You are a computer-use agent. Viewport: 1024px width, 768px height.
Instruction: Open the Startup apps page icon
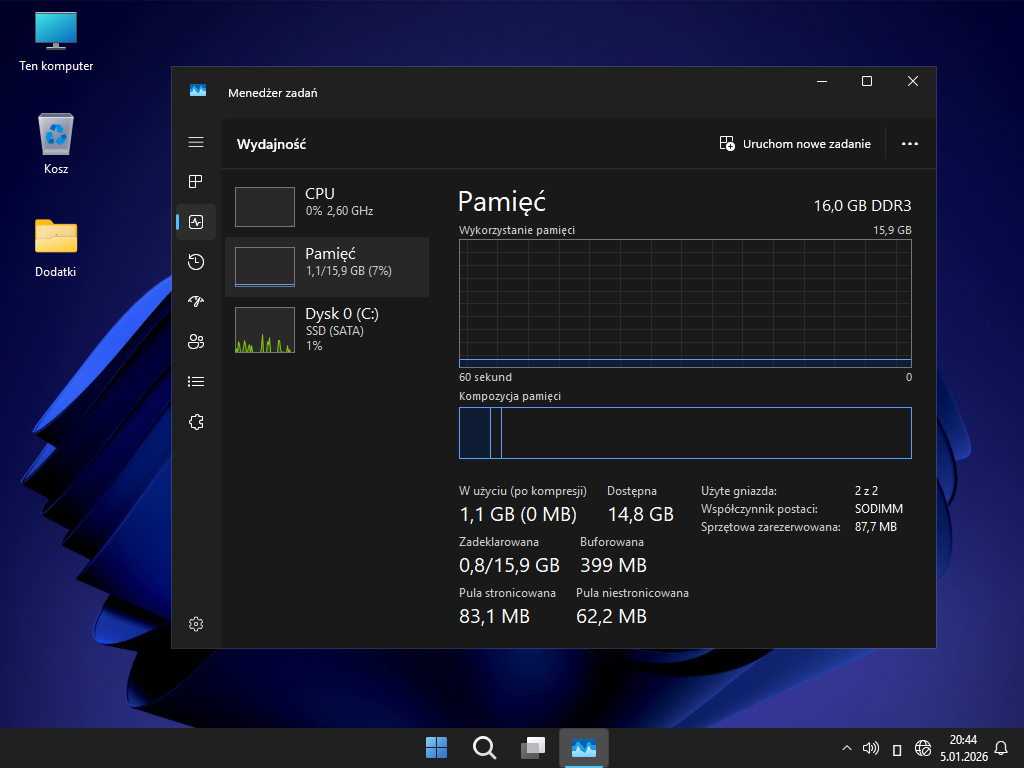pos(196,302)
